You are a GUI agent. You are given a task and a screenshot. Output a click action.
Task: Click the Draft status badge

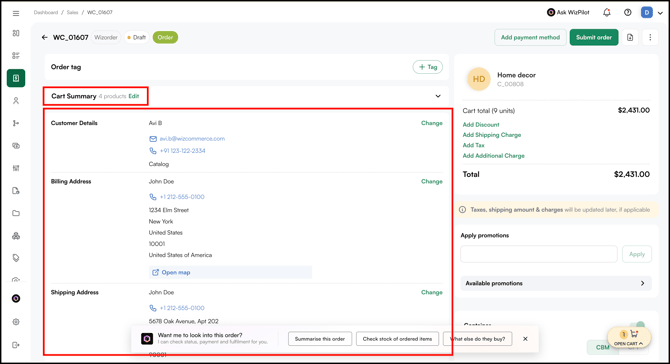pos(137,38)
